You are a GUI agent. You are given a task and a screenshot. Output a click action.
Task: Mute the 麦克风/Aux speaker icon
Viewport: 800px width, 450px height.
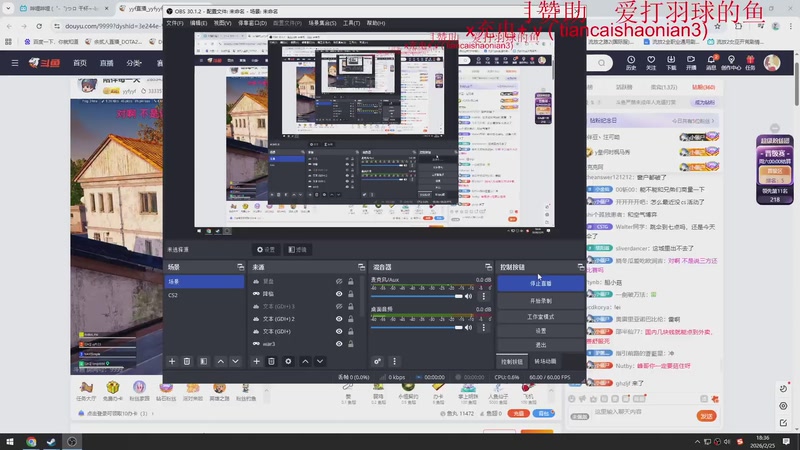point(468,296)
